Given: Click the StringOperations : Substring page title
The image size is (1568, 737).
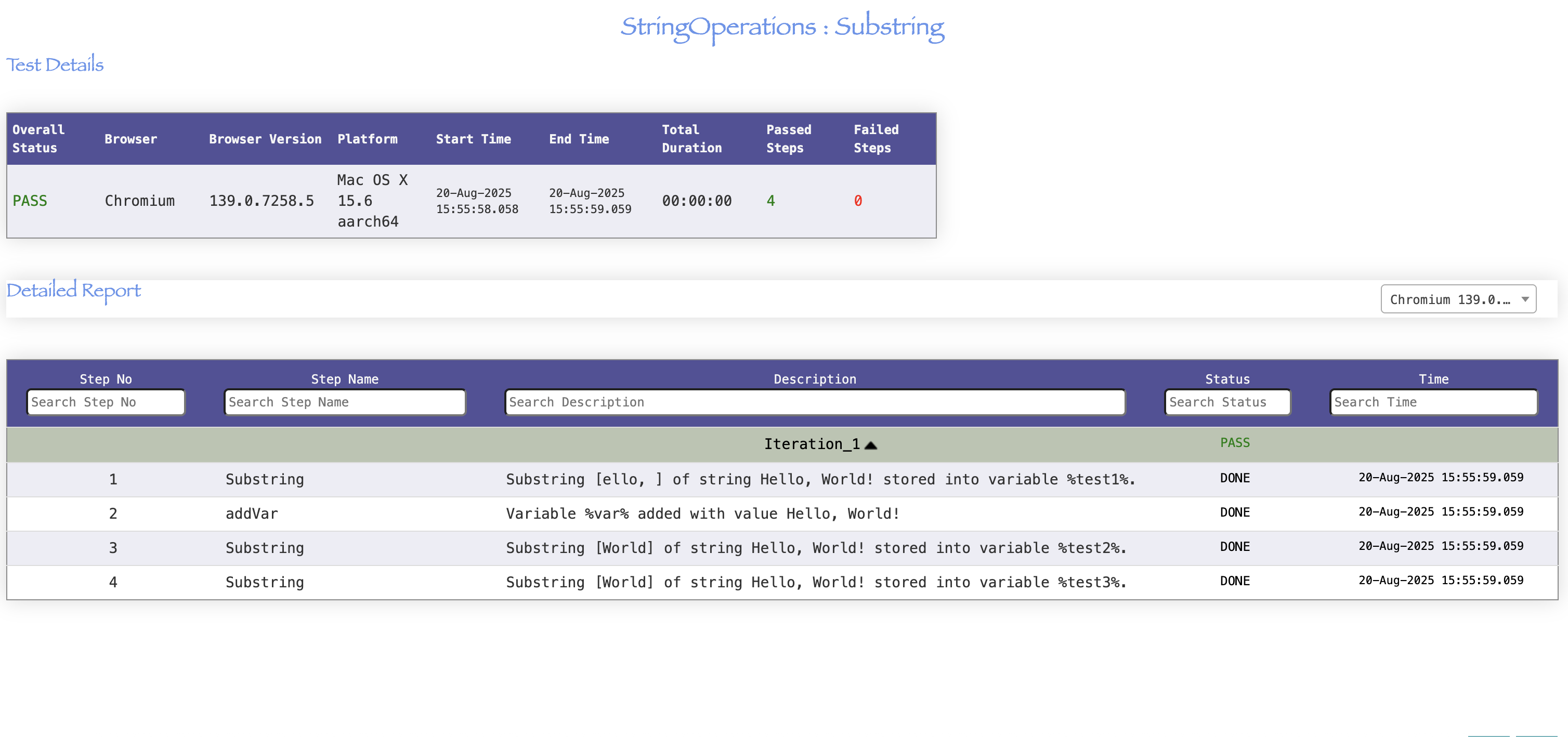Looking at the screenshot, I should [x=782, y=27].
